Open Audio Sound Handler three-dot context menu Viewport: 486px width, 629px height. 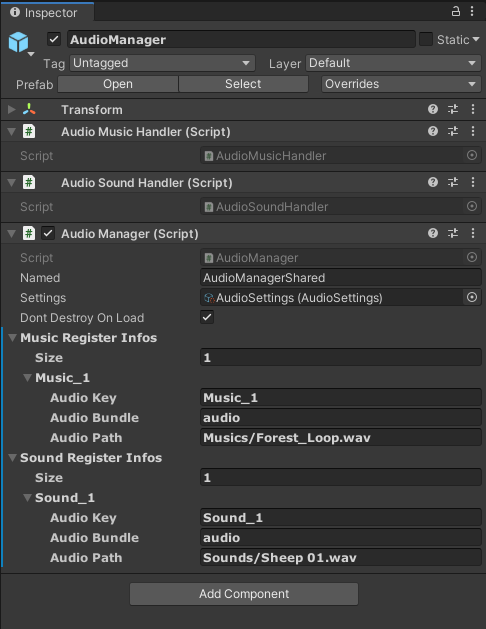pyautogui.click(x=473, y=182)
